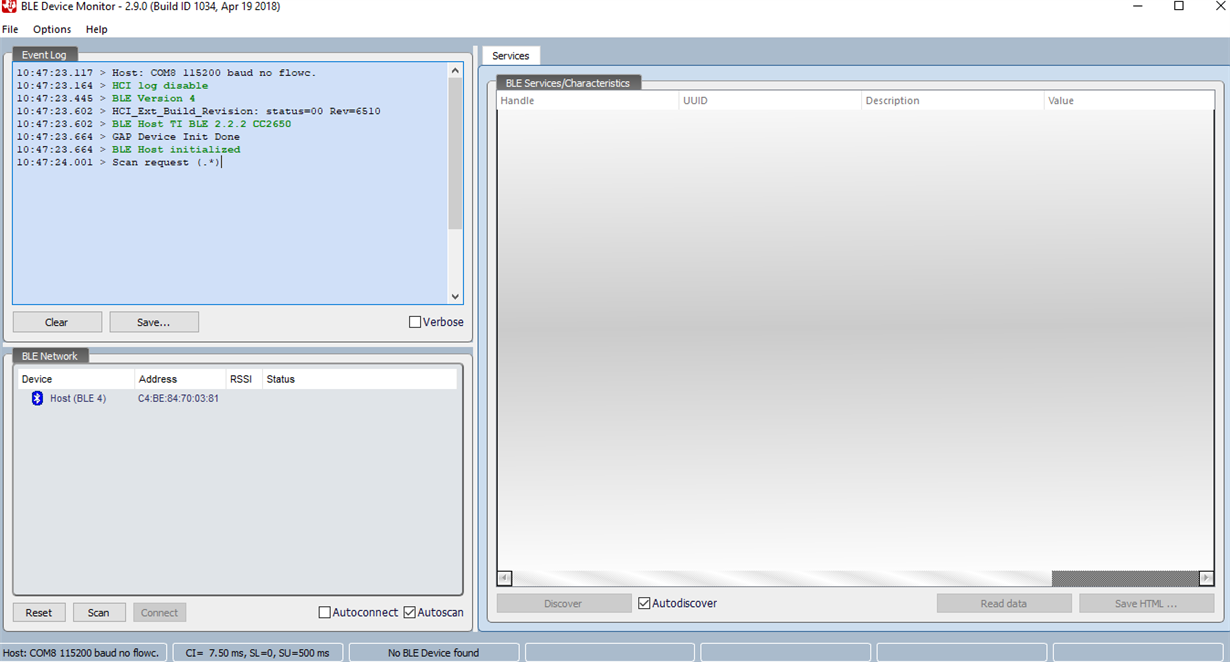1230x662 pixels.
Task: Click the Device column header
Action: point(76,379)
